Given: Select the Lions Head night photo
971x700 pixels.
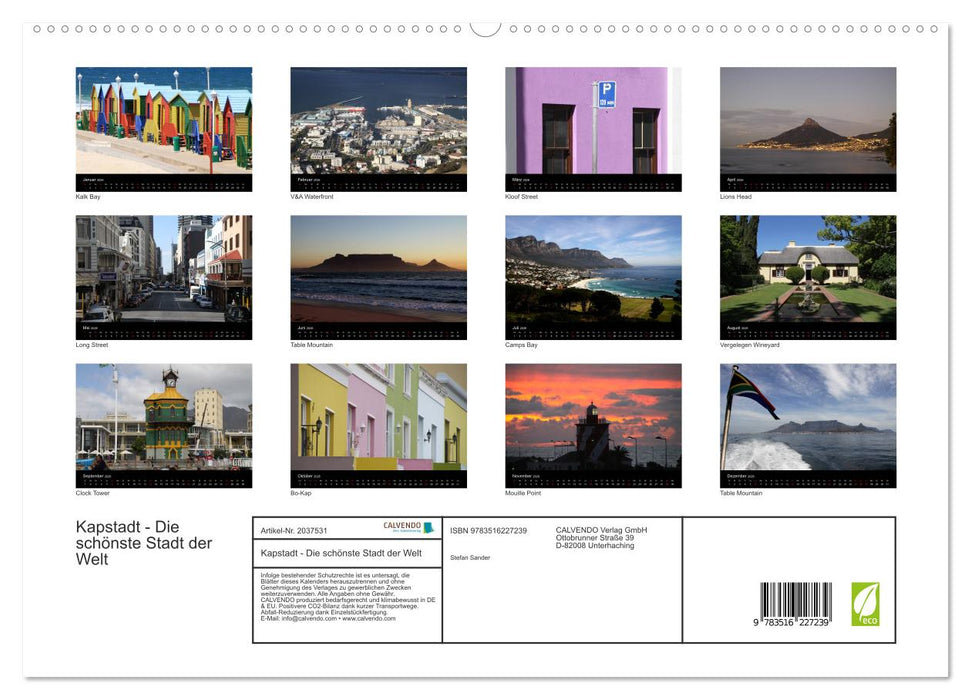Looking at the screenshot, I should pyautogui.click(x=807, y=125).
